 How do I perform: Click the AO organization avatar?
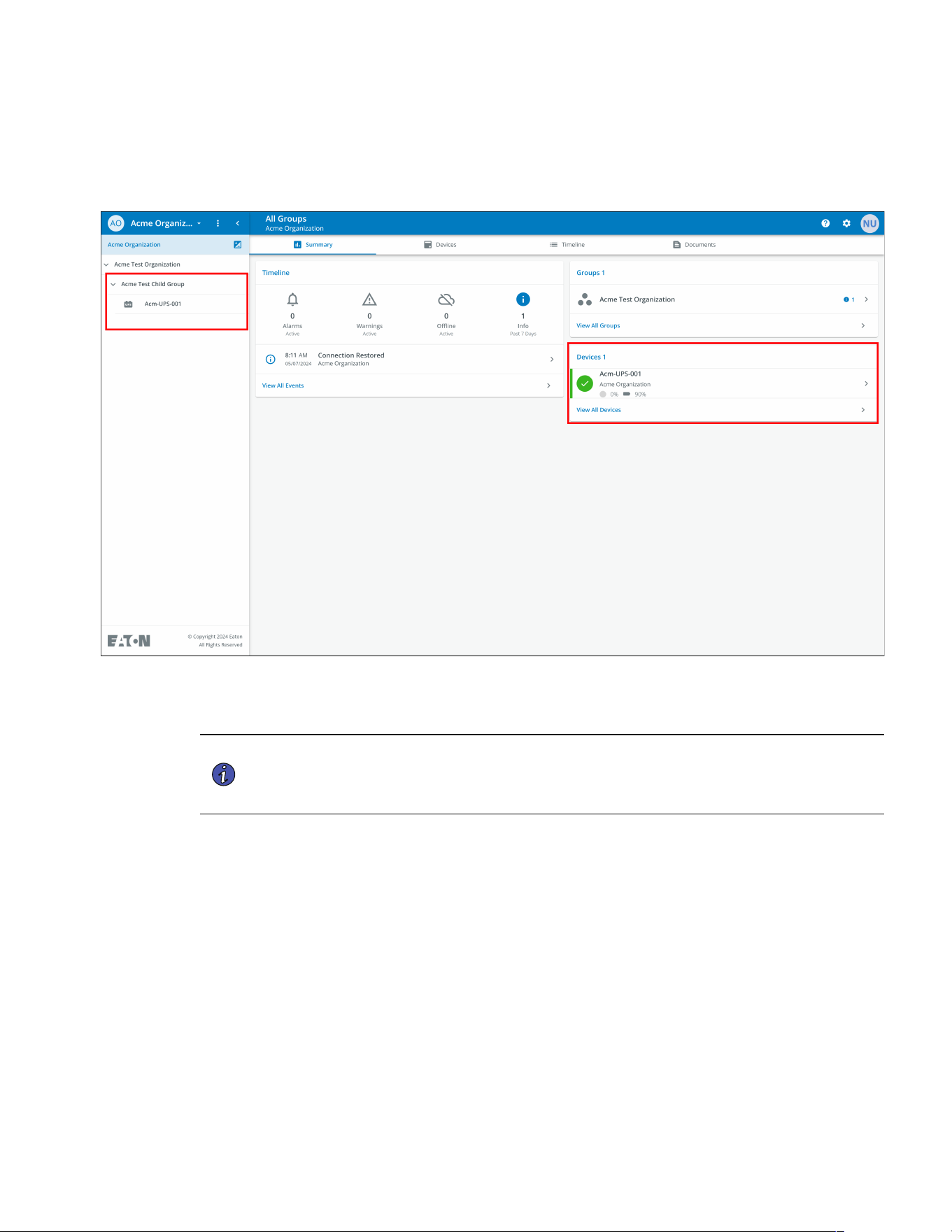click(116, 223)
